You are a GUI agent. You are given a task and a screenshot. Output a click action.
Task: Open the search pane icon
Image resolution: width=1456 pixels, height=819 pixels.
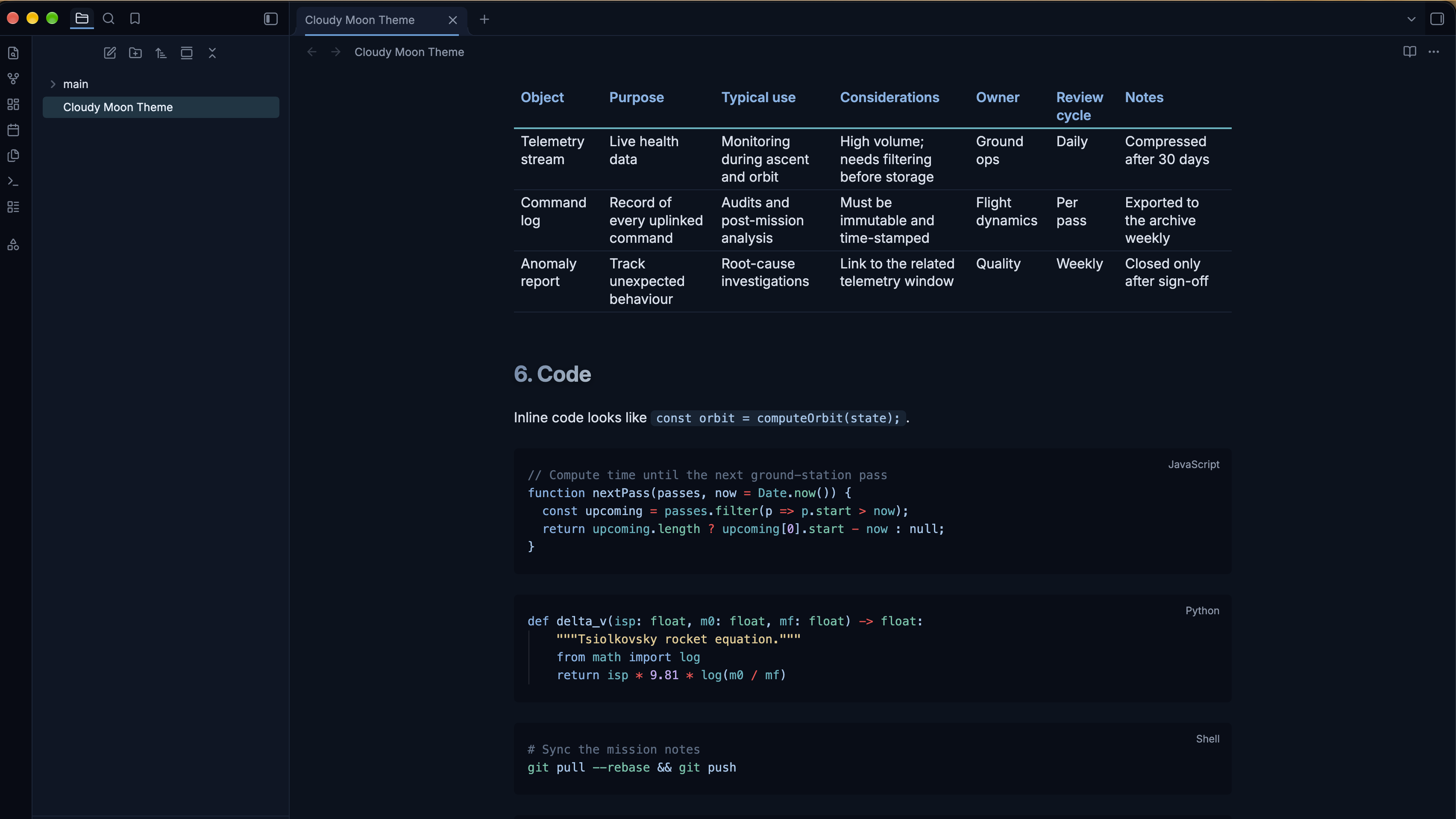coord(109,19)
